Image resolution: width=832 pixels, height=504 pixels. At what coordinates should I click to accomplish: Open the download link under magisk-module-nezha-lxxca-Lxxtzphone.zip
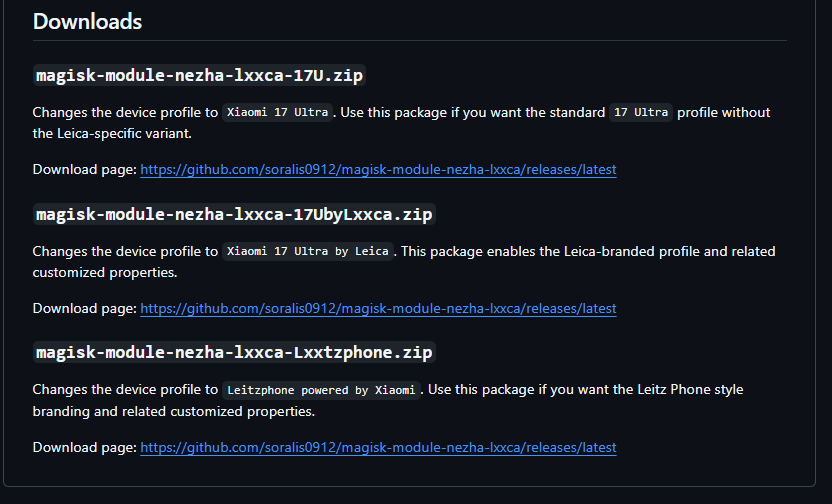point(378,447)
